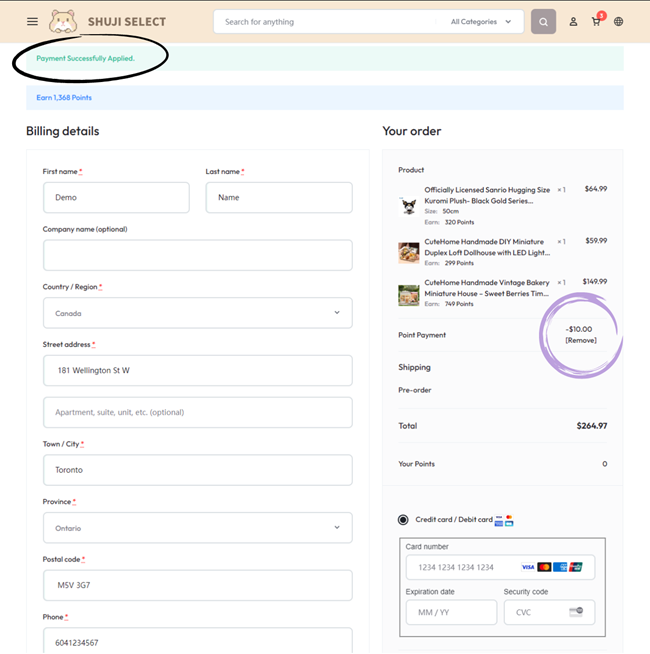650x654 pixels.
Task: Click the Last name field
Action: click(x=279, y=197)
